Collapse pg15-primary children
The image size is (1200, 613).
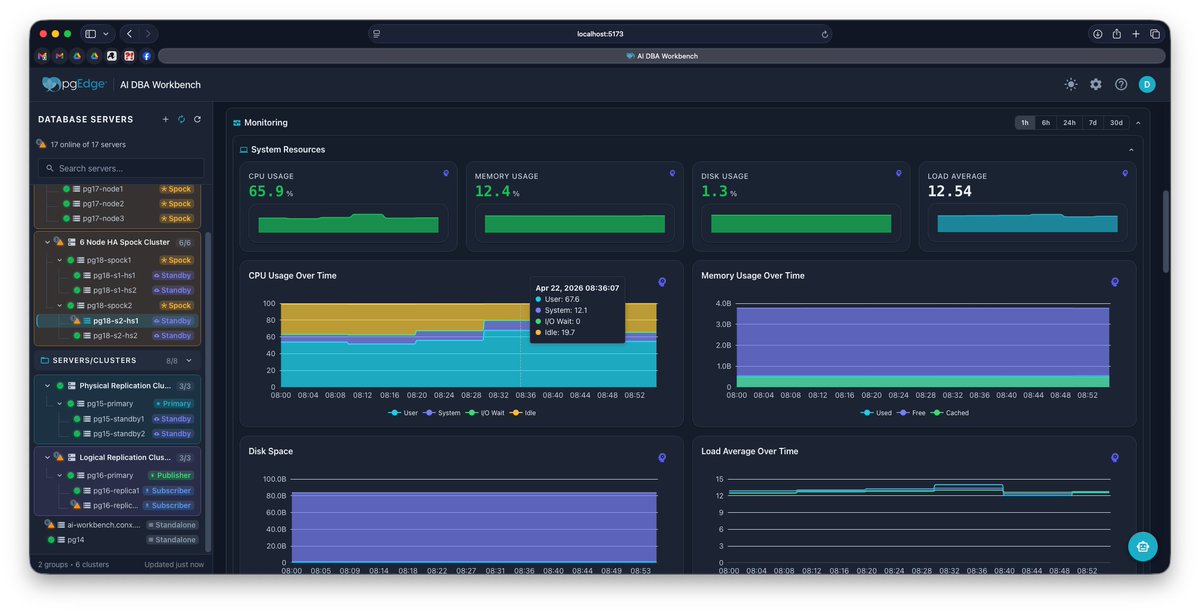(59, 403)
